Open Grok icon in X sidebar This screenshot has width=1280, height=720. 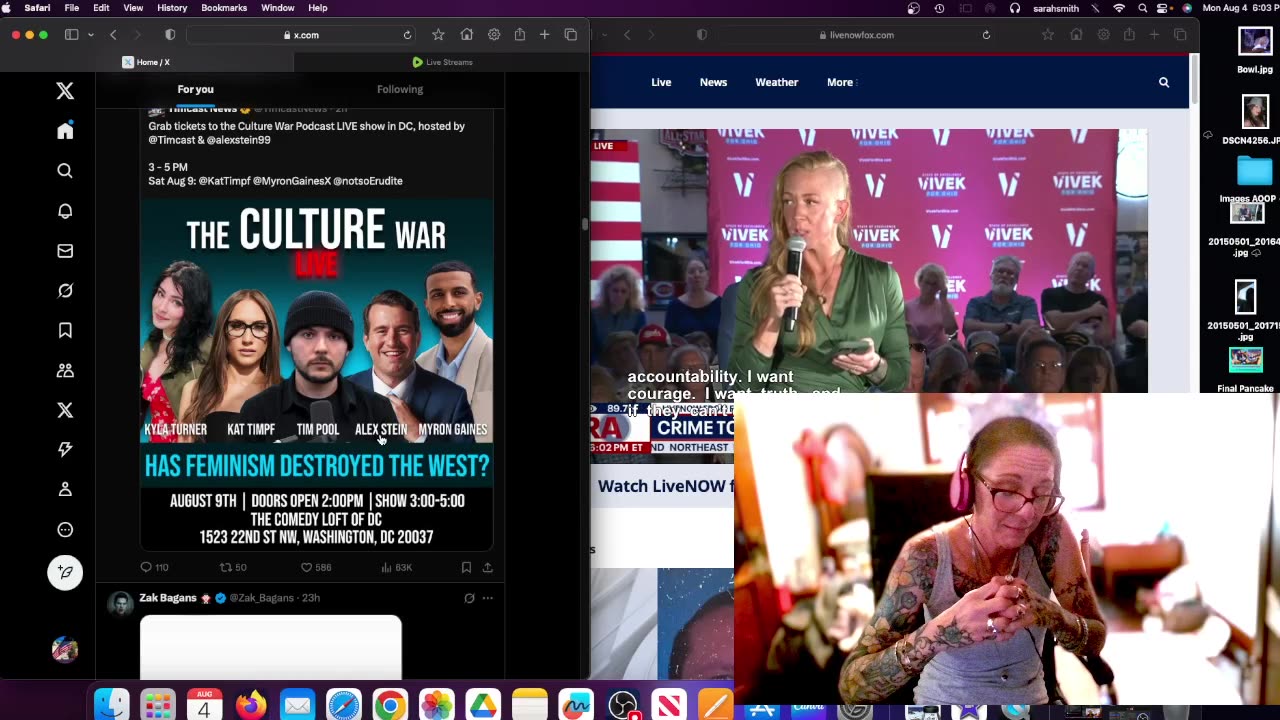(65, 290)
